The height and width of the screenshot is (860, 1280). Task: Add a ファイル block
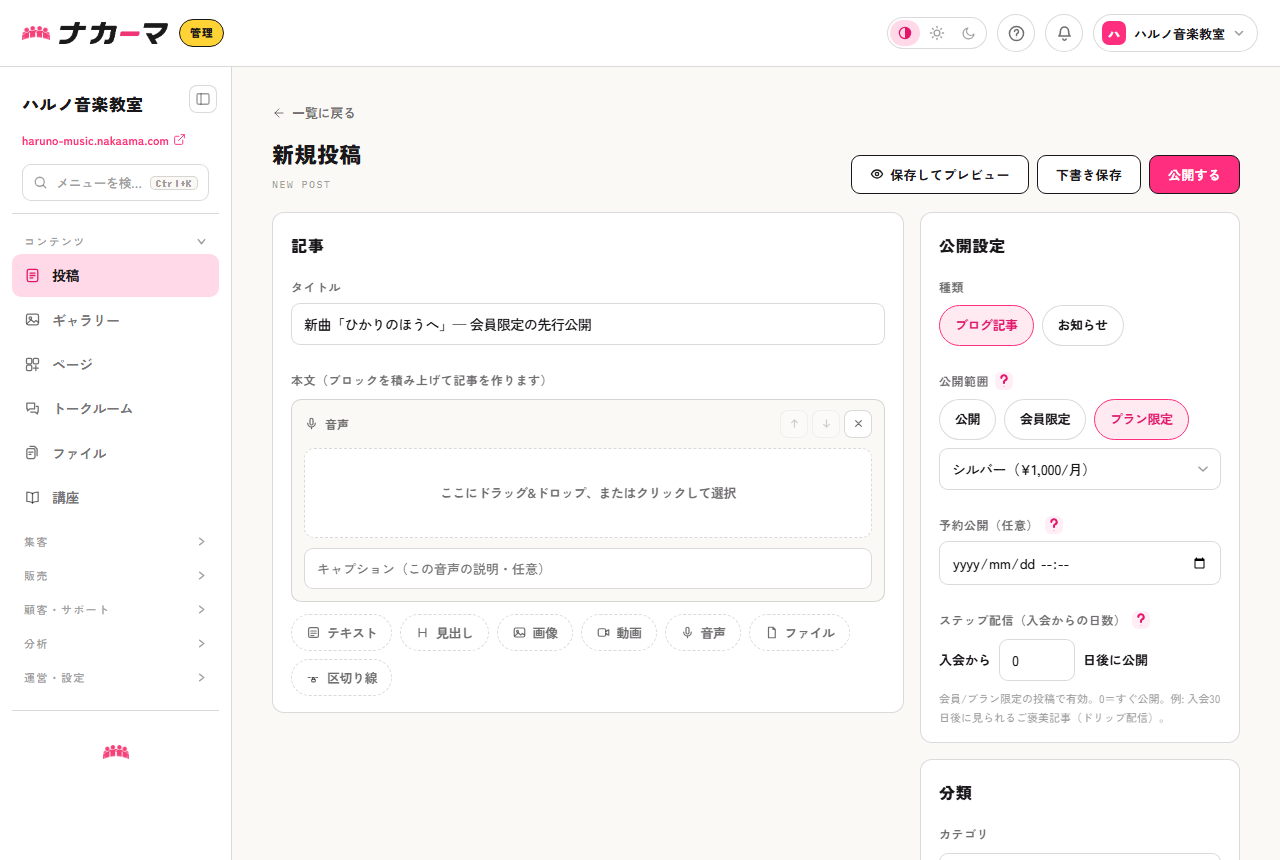coord(799,633)
